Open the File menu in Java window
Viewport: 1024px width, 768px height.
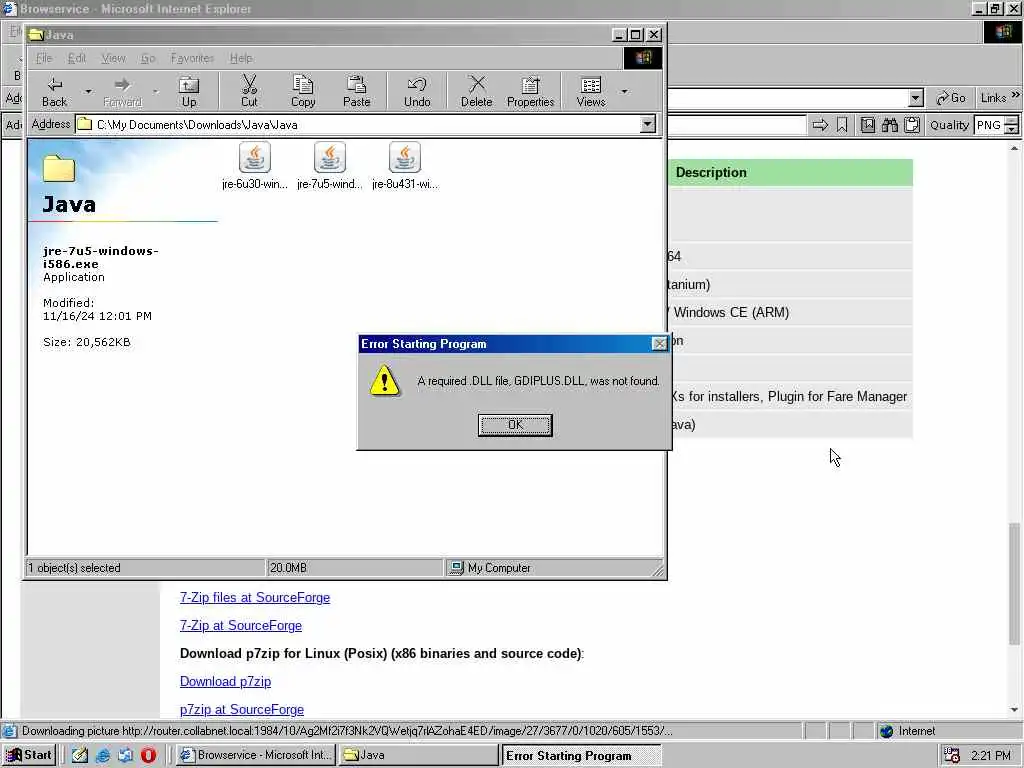(x=44, y=58)
